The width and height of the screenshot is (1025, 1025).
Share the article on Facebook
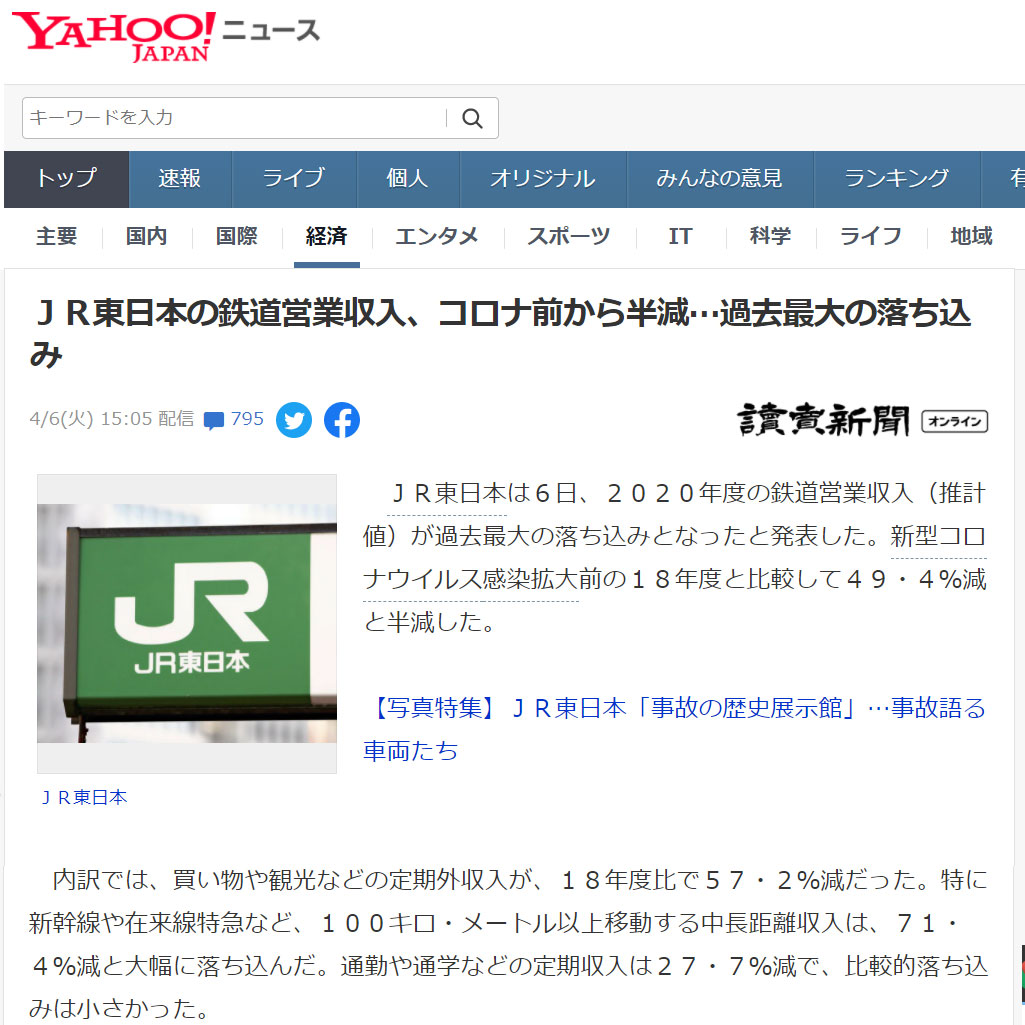click(342, 420)
